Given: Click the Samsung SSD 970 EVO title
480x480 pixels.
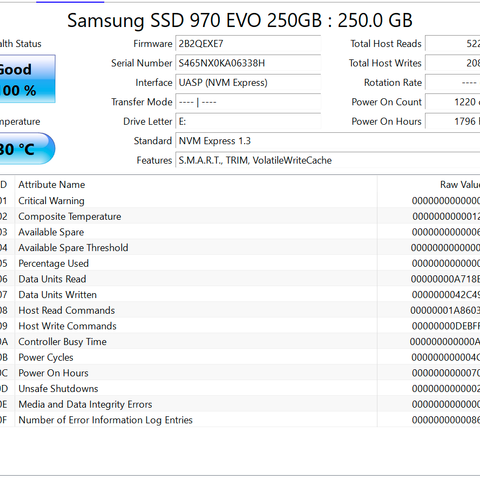Looking at the screenshot, I should point(240,20).
